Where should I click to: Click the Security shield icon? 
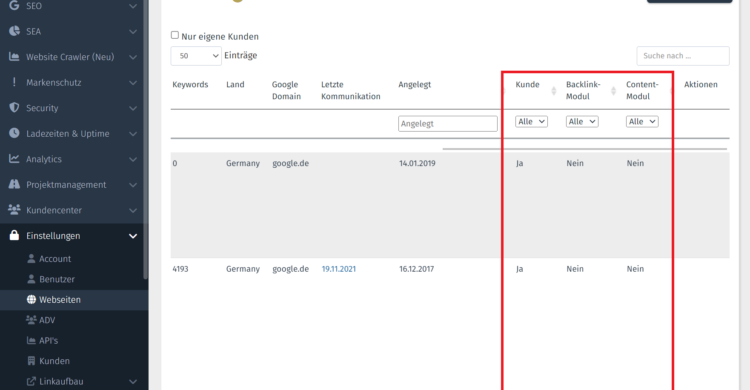point(14,108)
